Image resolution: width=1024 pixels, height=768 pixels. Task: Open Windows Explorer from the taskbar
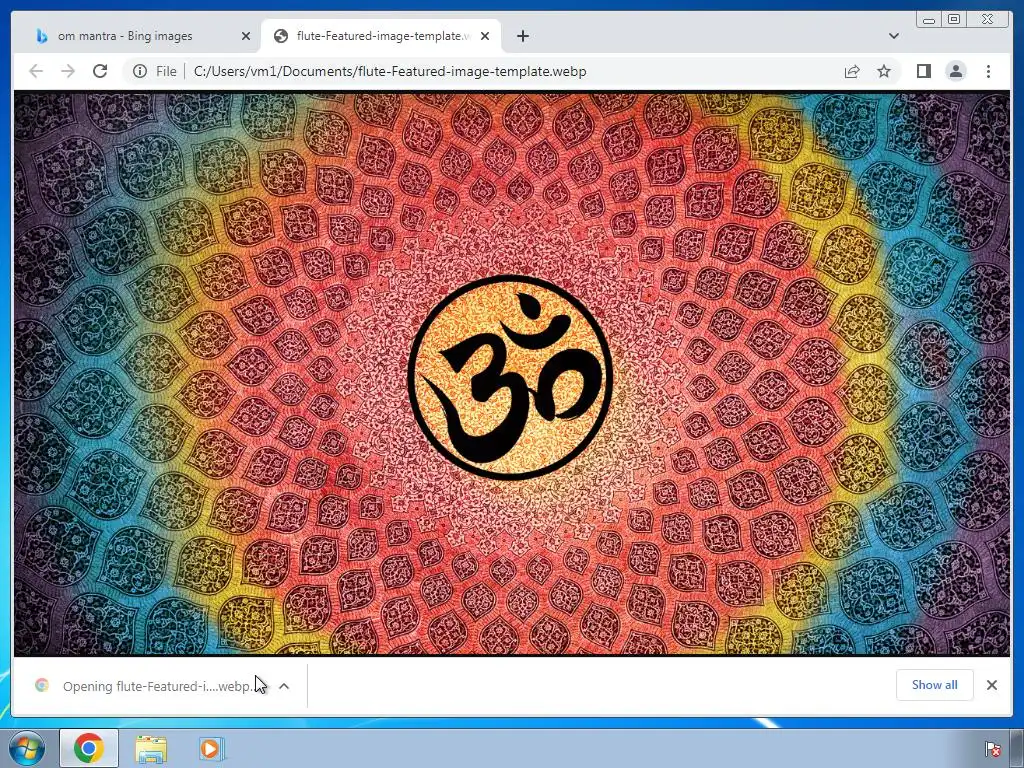(151, 749)
